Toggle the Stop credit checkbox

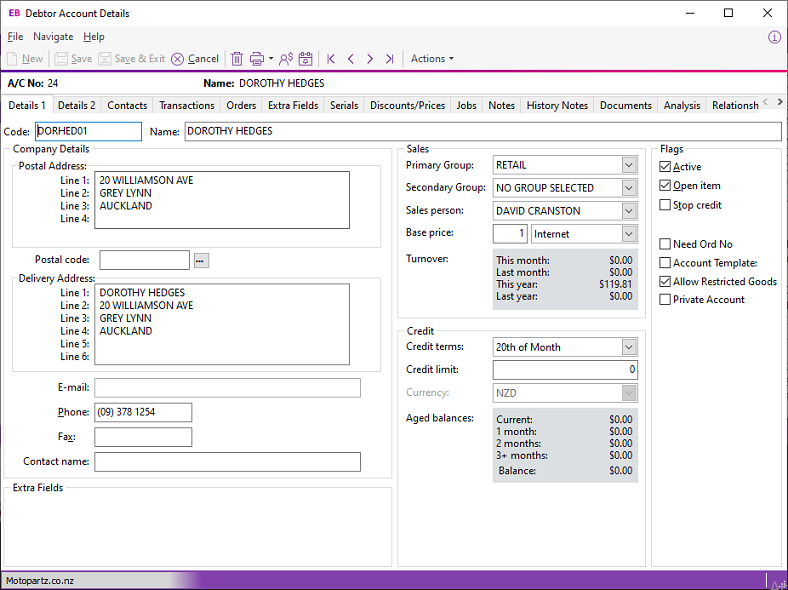click(666, 205)
